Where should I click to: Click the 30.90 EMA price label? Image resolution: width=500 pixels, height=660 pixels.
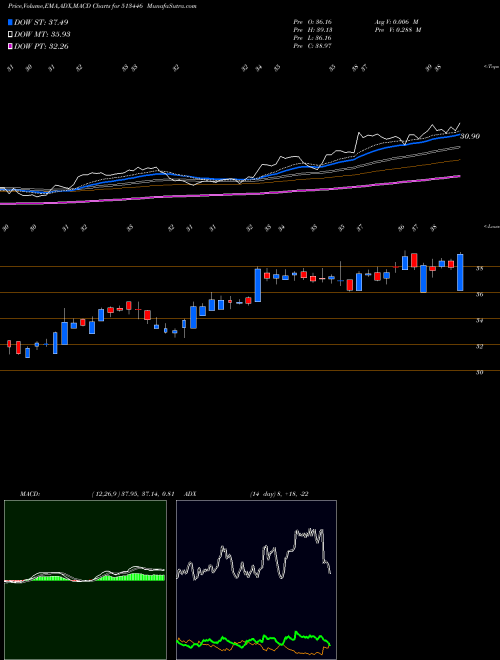tap(470, 136)
